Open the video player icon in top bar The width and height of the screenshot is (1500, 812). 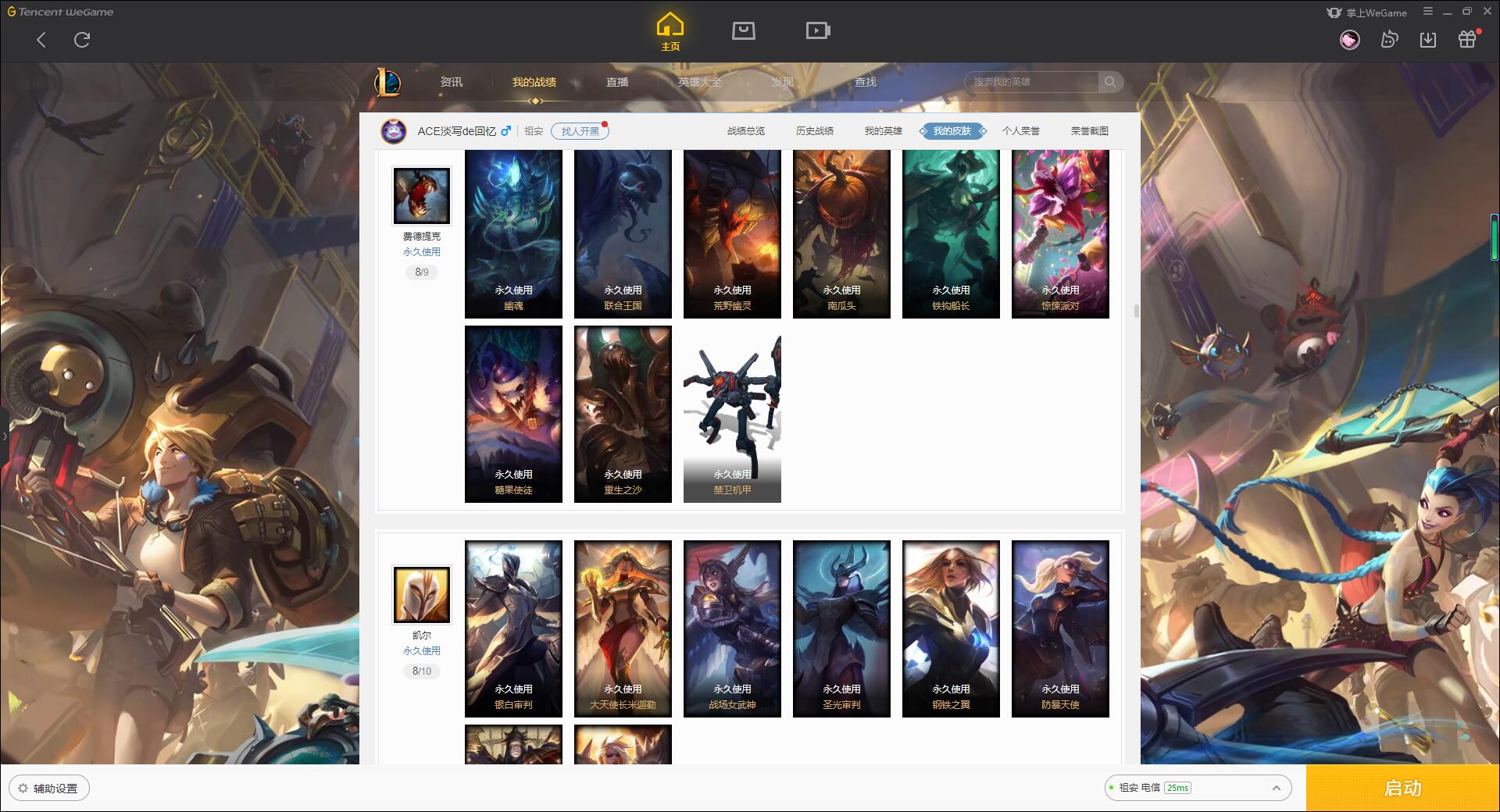pos(818,30)
